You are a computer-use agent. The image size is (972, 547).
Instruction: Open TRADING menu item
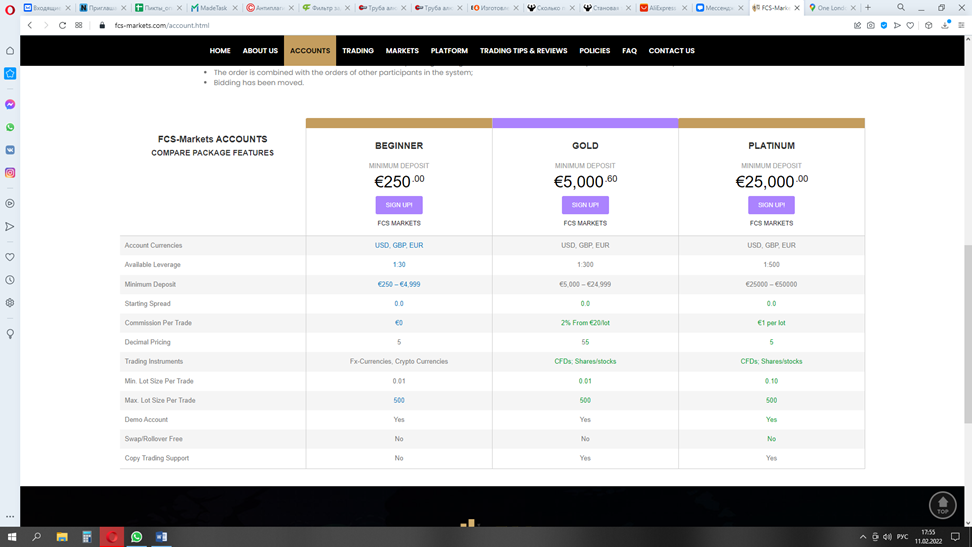(358, 51)
